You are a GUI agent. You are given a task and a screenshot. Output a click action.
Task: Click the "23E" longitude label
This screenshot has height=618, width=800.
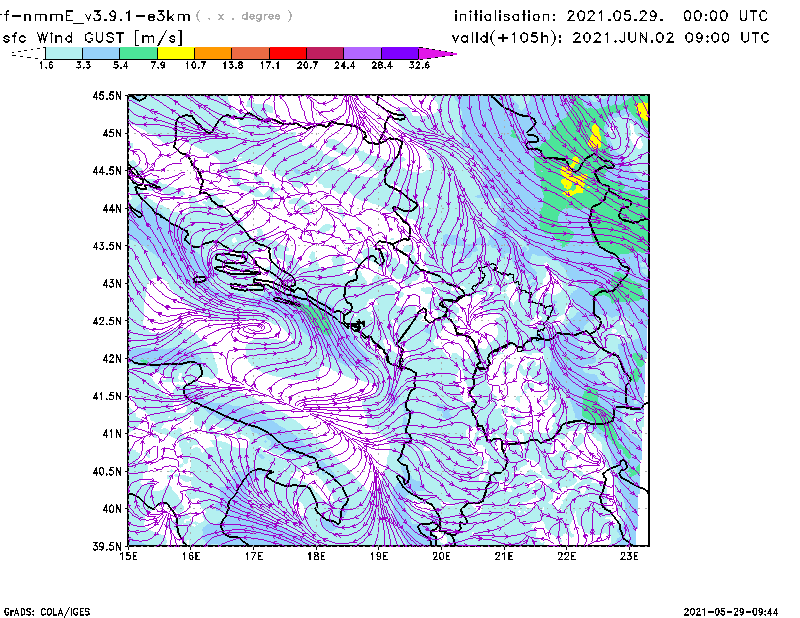(x=629, y=556)
